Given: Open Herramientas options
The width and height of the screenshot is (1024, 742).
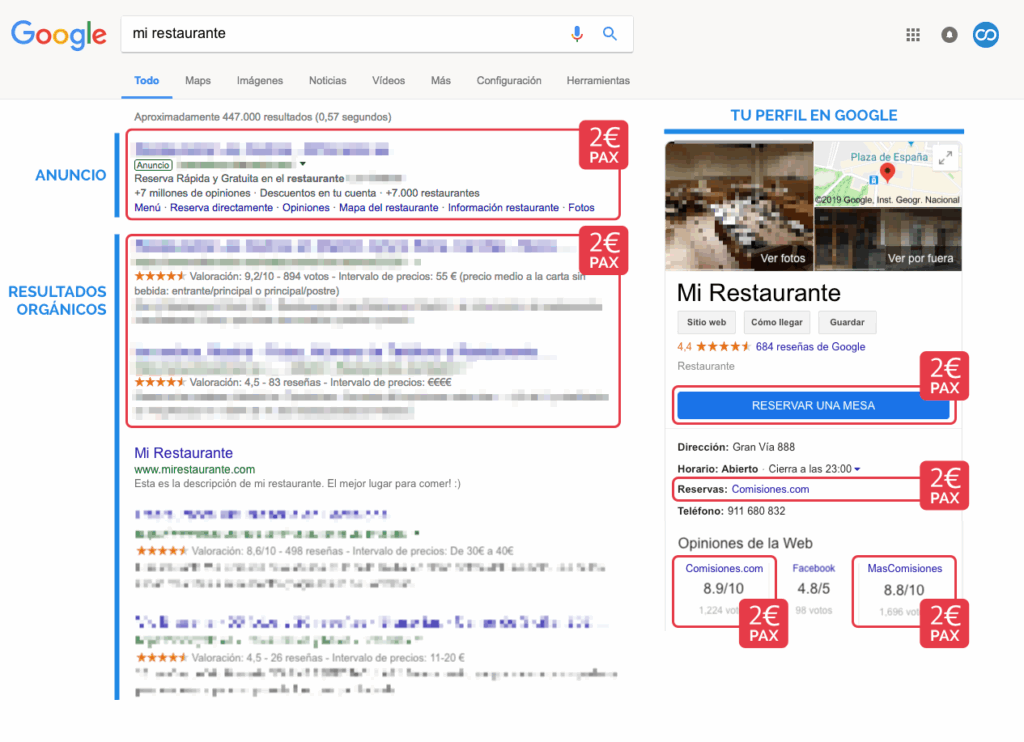Looking at the screenshot, I should (x=598, y=80).
